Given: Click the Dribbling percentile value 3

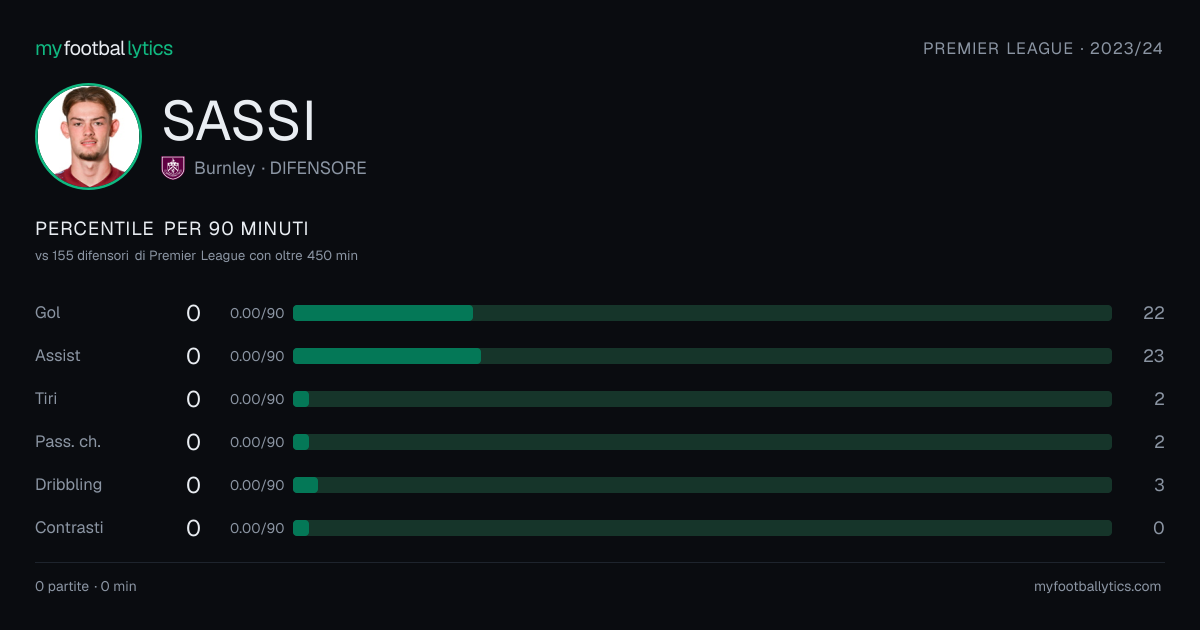Looking at the screenshot, I should [1159, 485].
